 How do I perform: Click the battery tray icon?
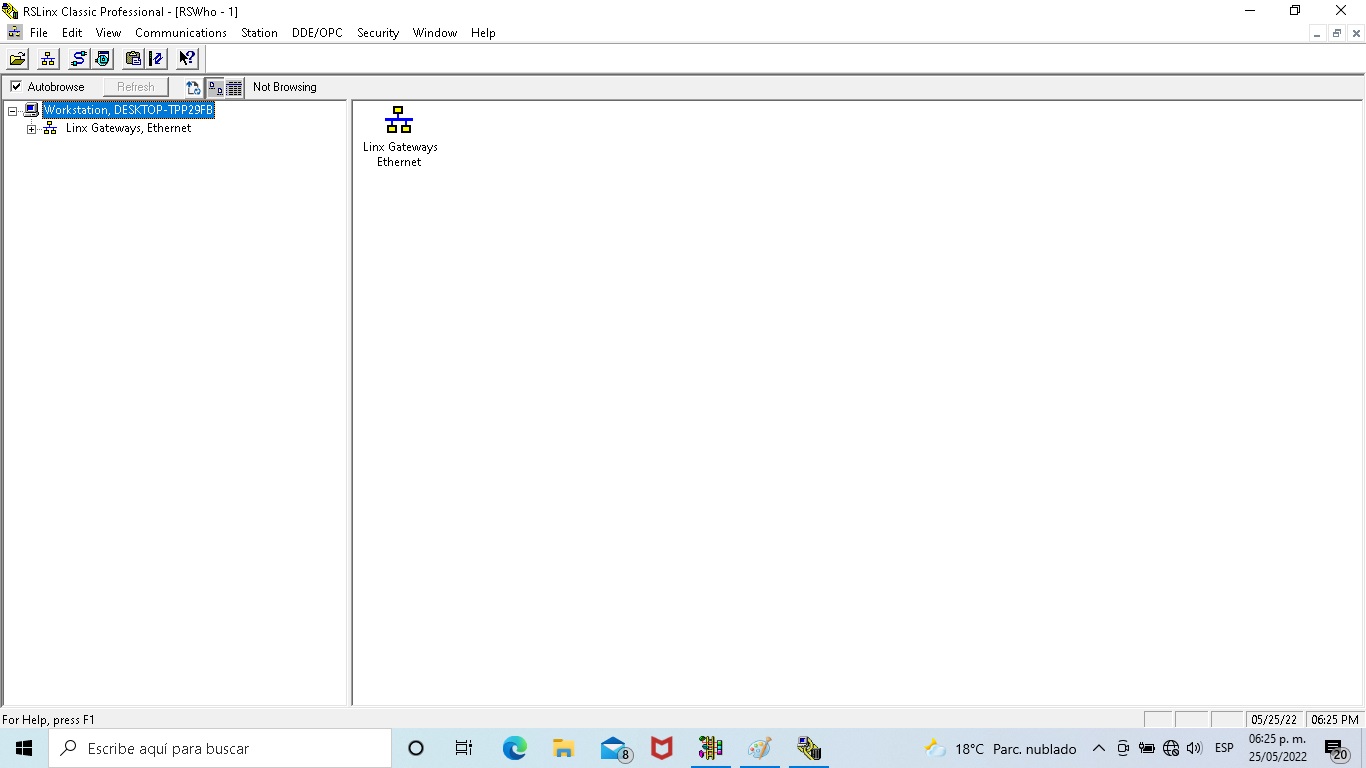click(x=1147, y=748)
